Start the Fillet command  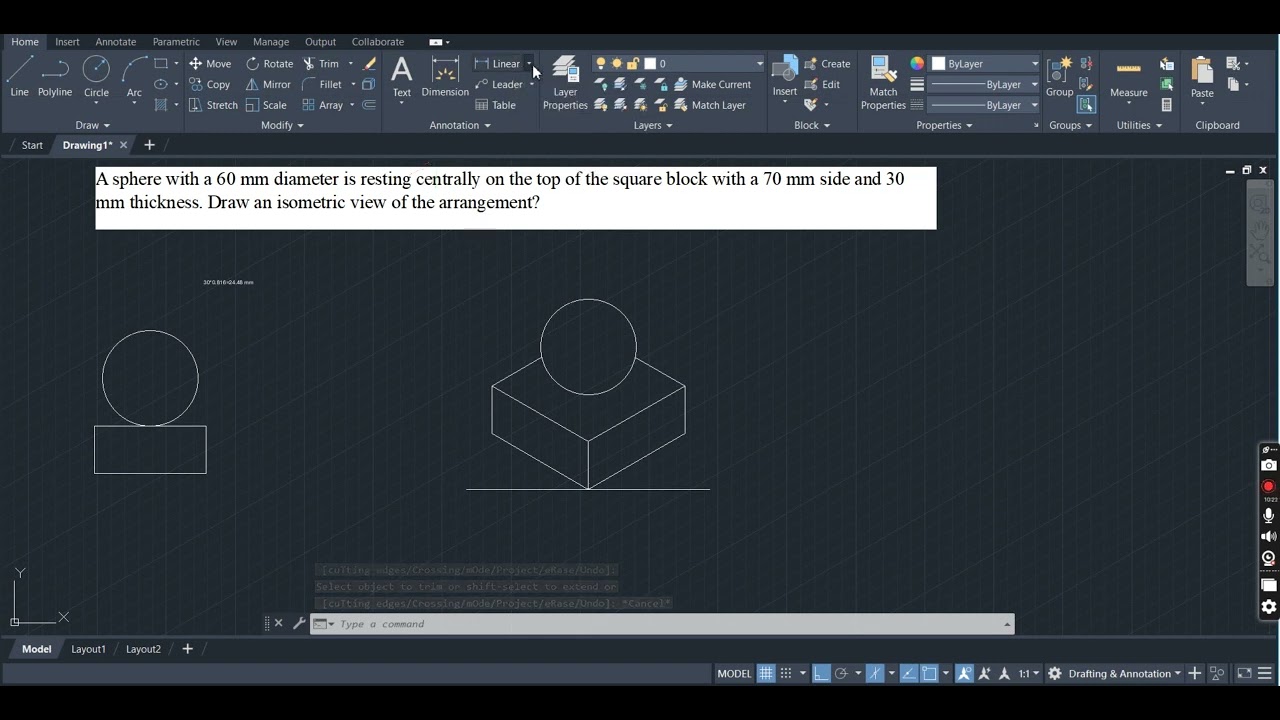pos(322,84)
